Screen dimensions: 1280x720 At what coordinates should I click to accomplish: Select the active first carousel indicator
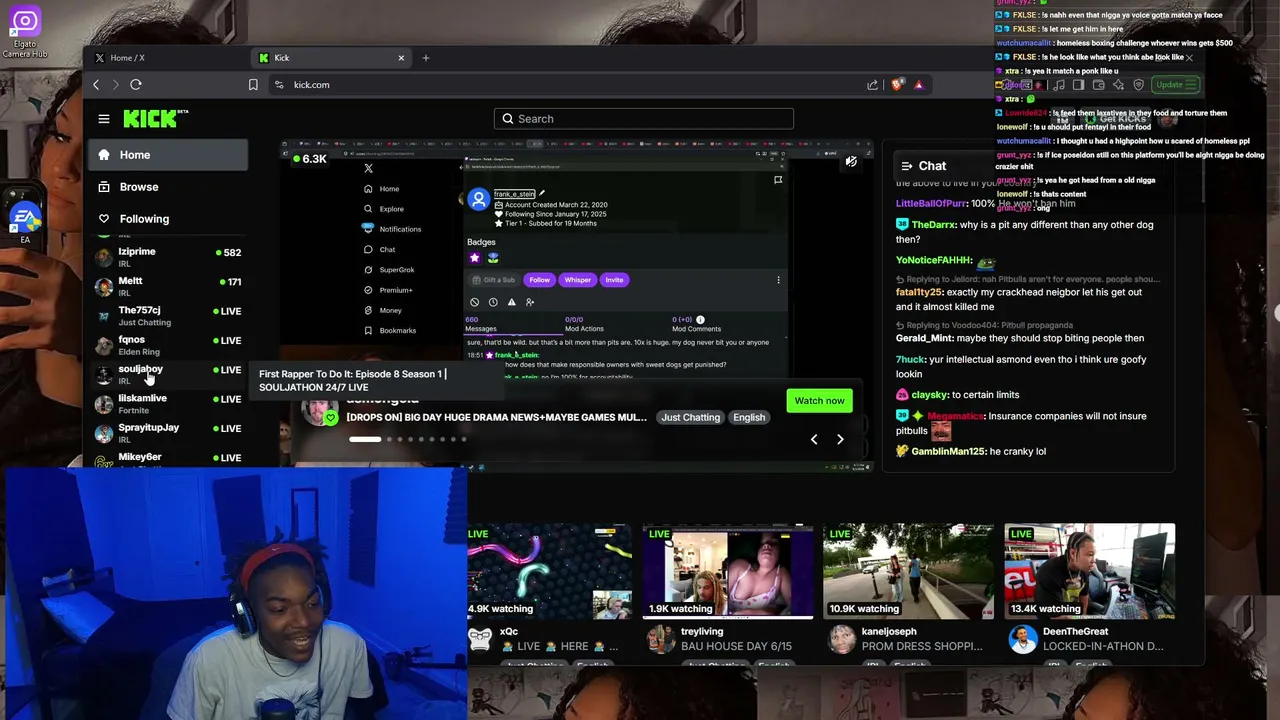pos(365,439)
